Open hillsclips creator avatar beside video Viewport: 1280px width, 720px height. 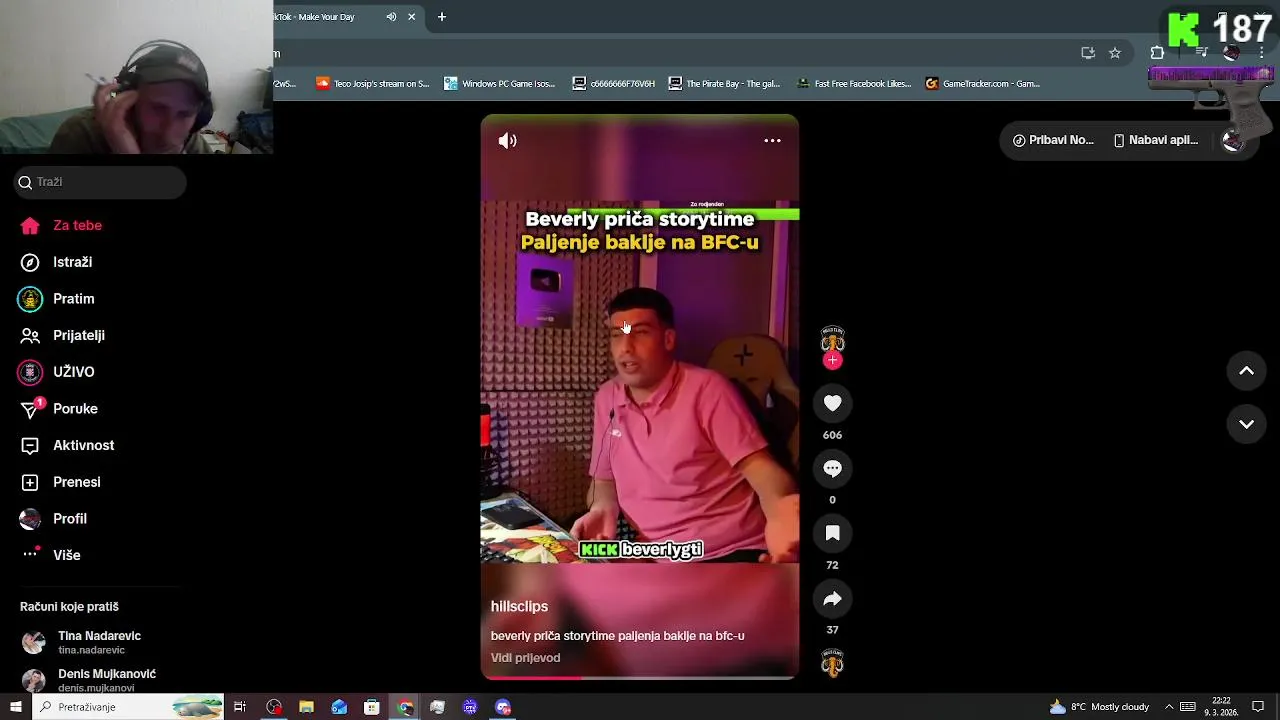coord(832,340)
